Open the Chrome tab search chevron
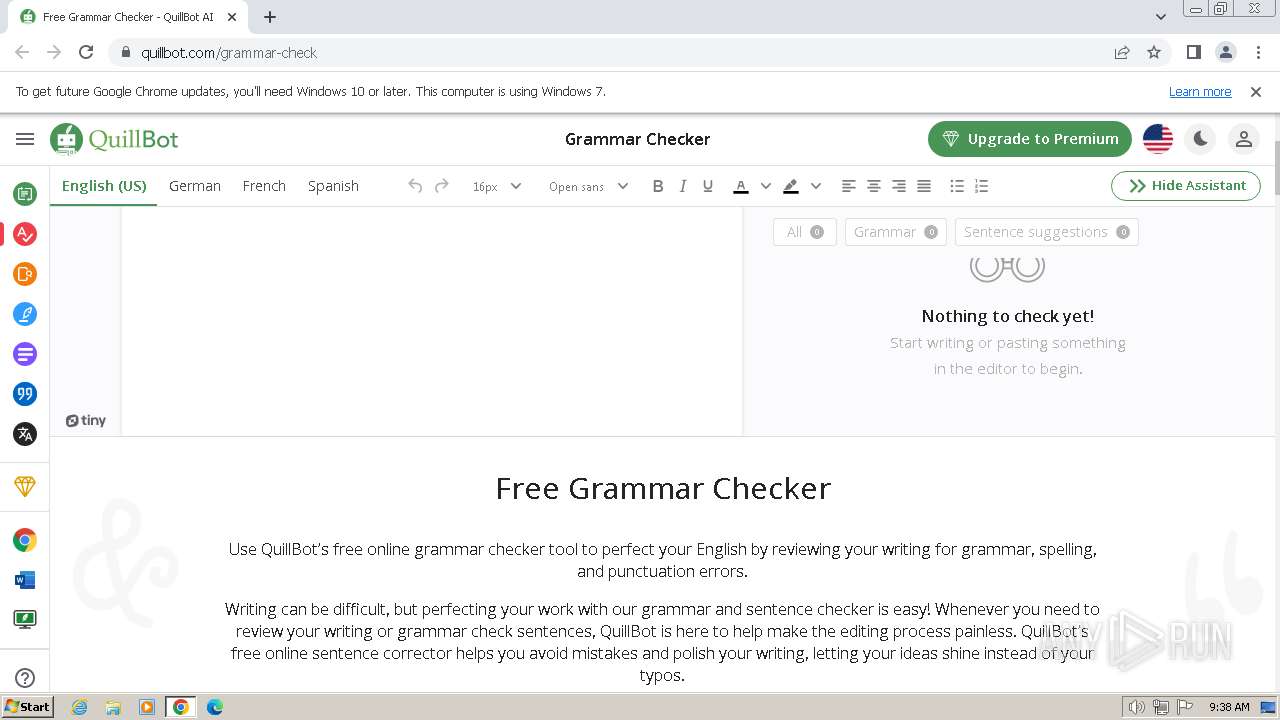Viewport: 1280px width, 720px height. (1161, 17)
